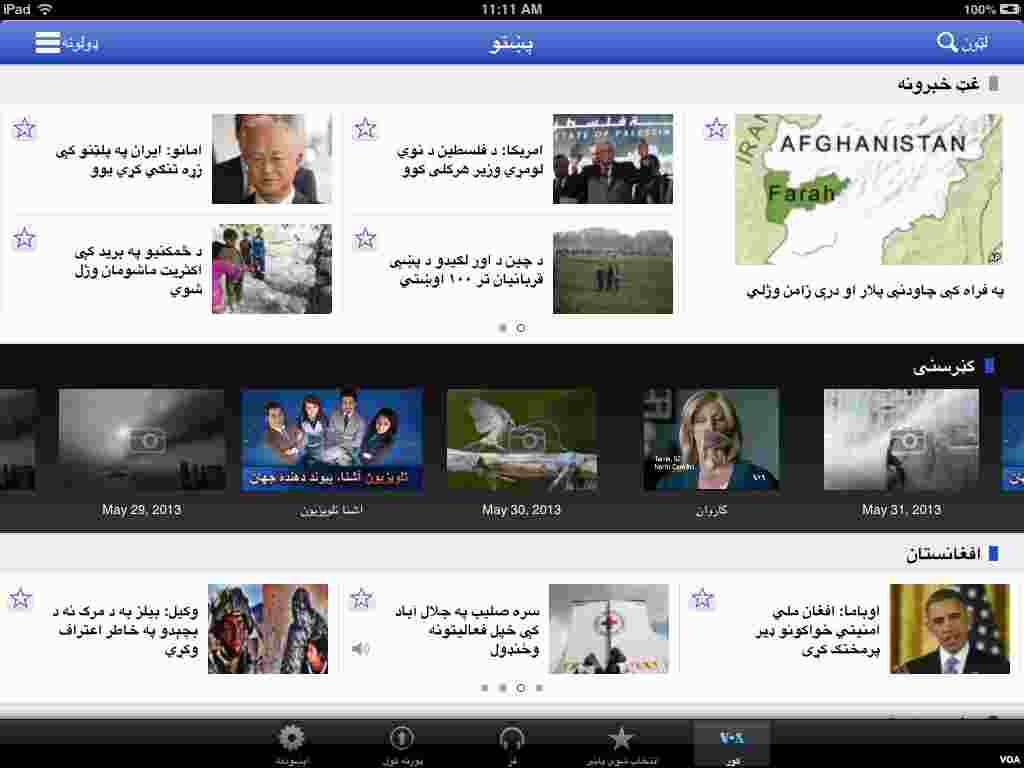Open the settings gear in bottom bar
Screen dimensions: 1024x768
point(291,738)
